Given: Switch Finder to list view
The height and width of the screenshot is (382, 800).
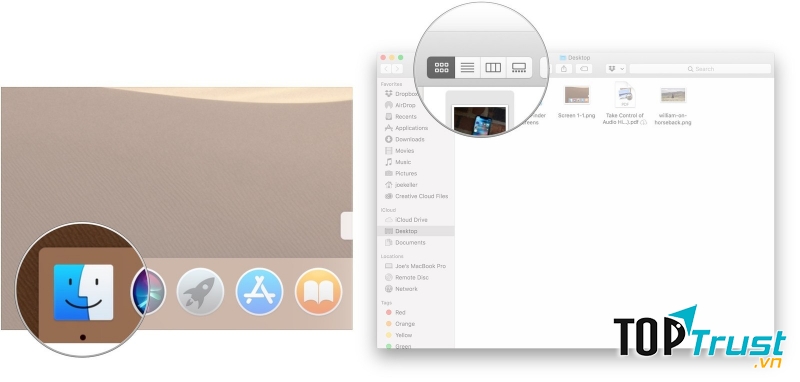Looking at the screenshot, I should 467,67.
